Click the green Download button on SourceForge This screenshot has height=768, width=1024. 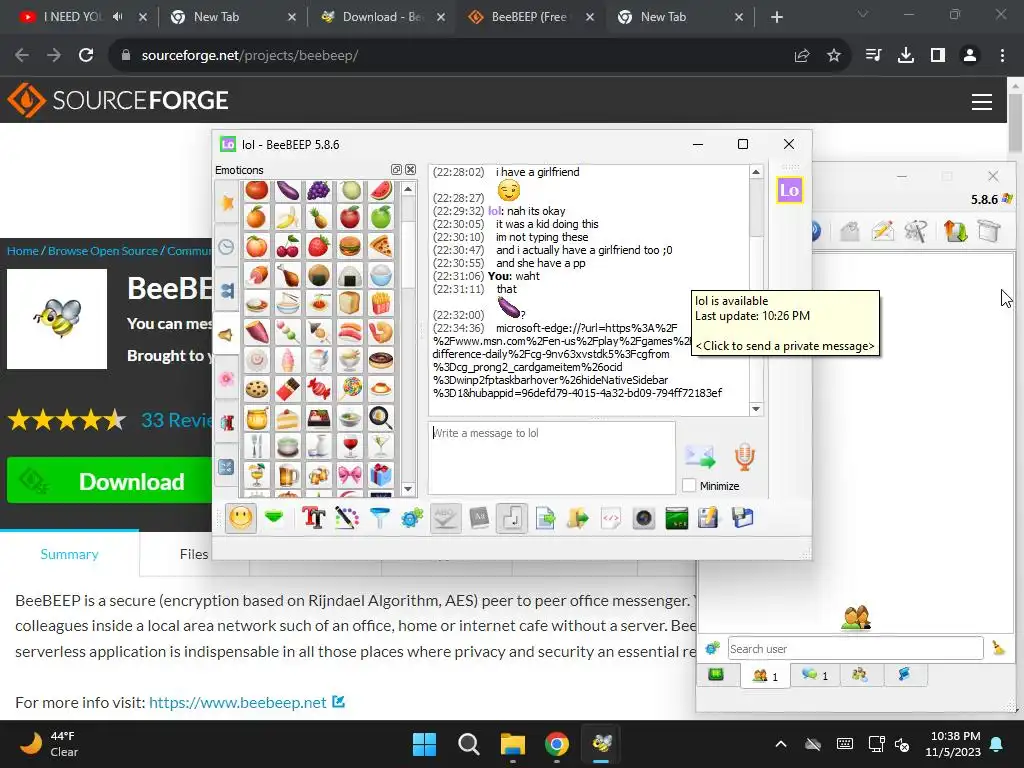110,481
